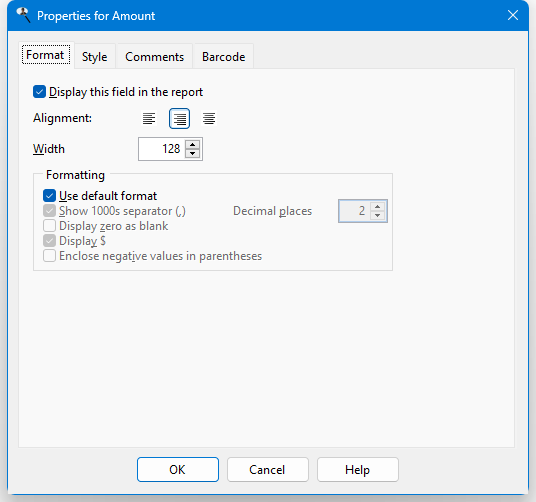
Task: Uncheck Display this field in the report
Action: (x=39, y=92)
